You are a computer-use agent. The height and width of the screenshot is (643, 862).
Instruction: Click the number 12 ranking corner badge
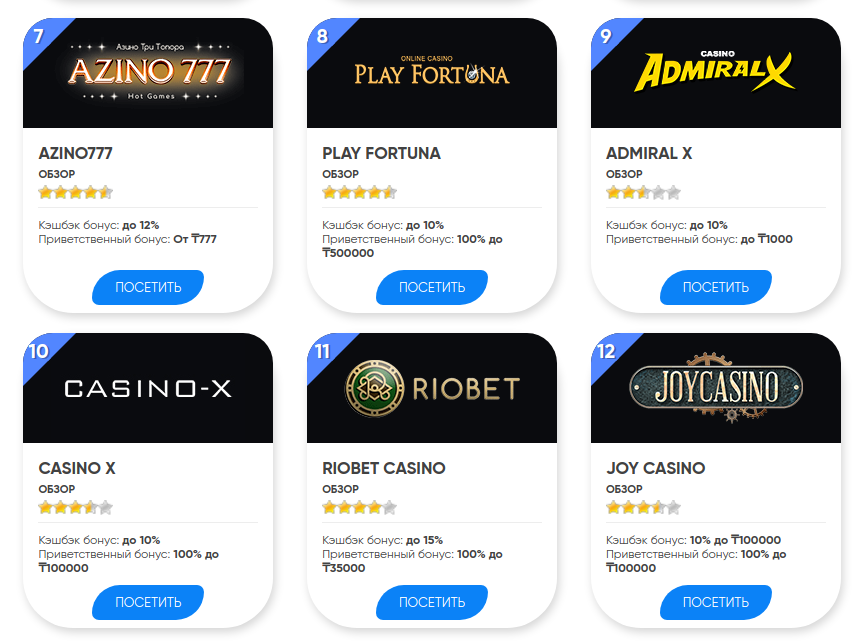pos(606,351)
